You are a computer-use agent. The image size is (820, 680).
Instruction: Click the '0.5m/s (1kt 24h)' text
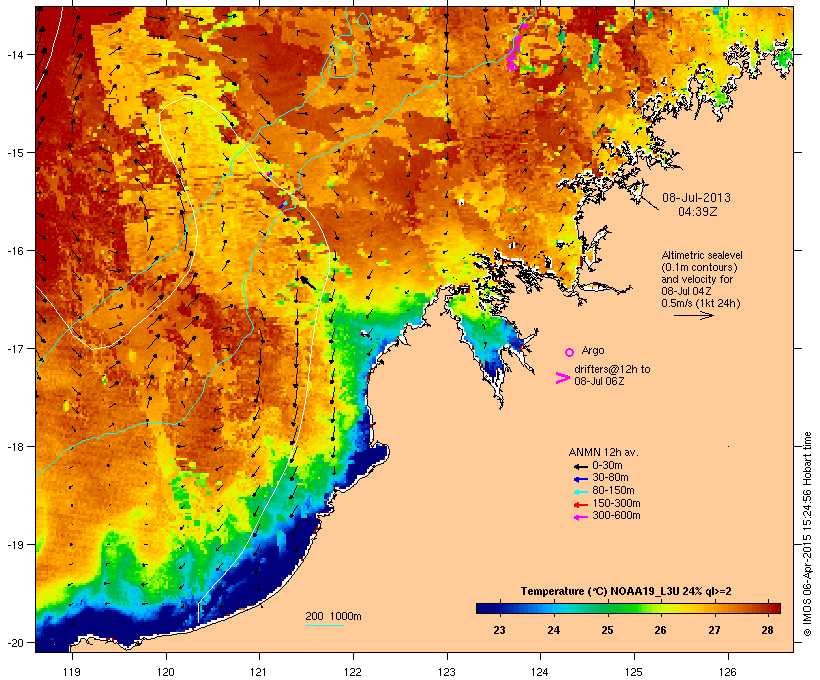click(701, 303)
